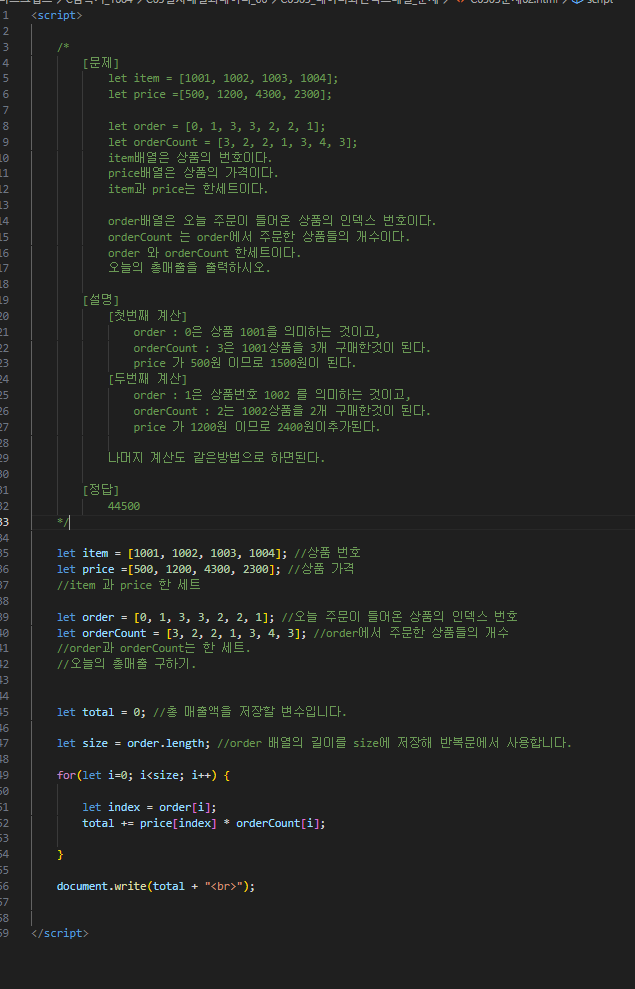The width and height of the screenshot is (635, 989).
Task: Click commented 'let orderCount = [3, 2, 2, 1, 3, 4, 3];' in 문제 block
Action: [x=233, y=142]
